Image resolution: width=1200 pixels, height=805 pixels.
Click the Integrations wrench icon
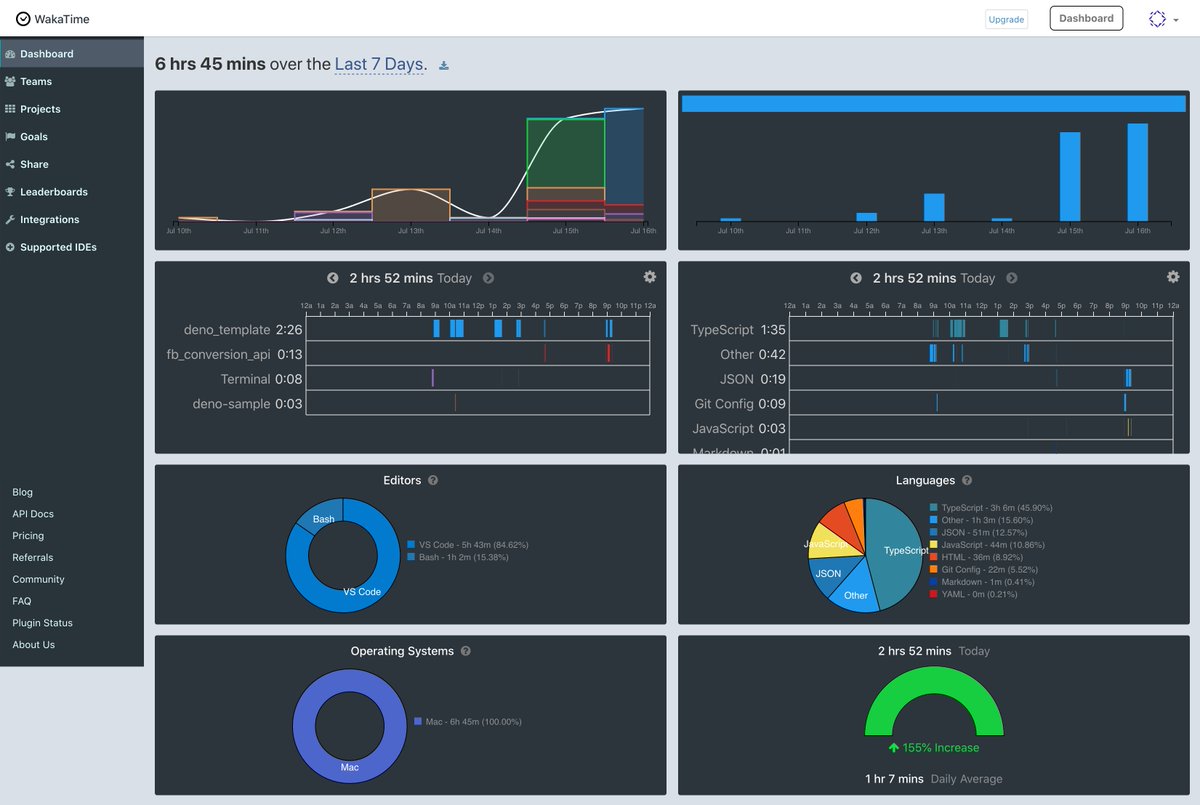point(9,220)
